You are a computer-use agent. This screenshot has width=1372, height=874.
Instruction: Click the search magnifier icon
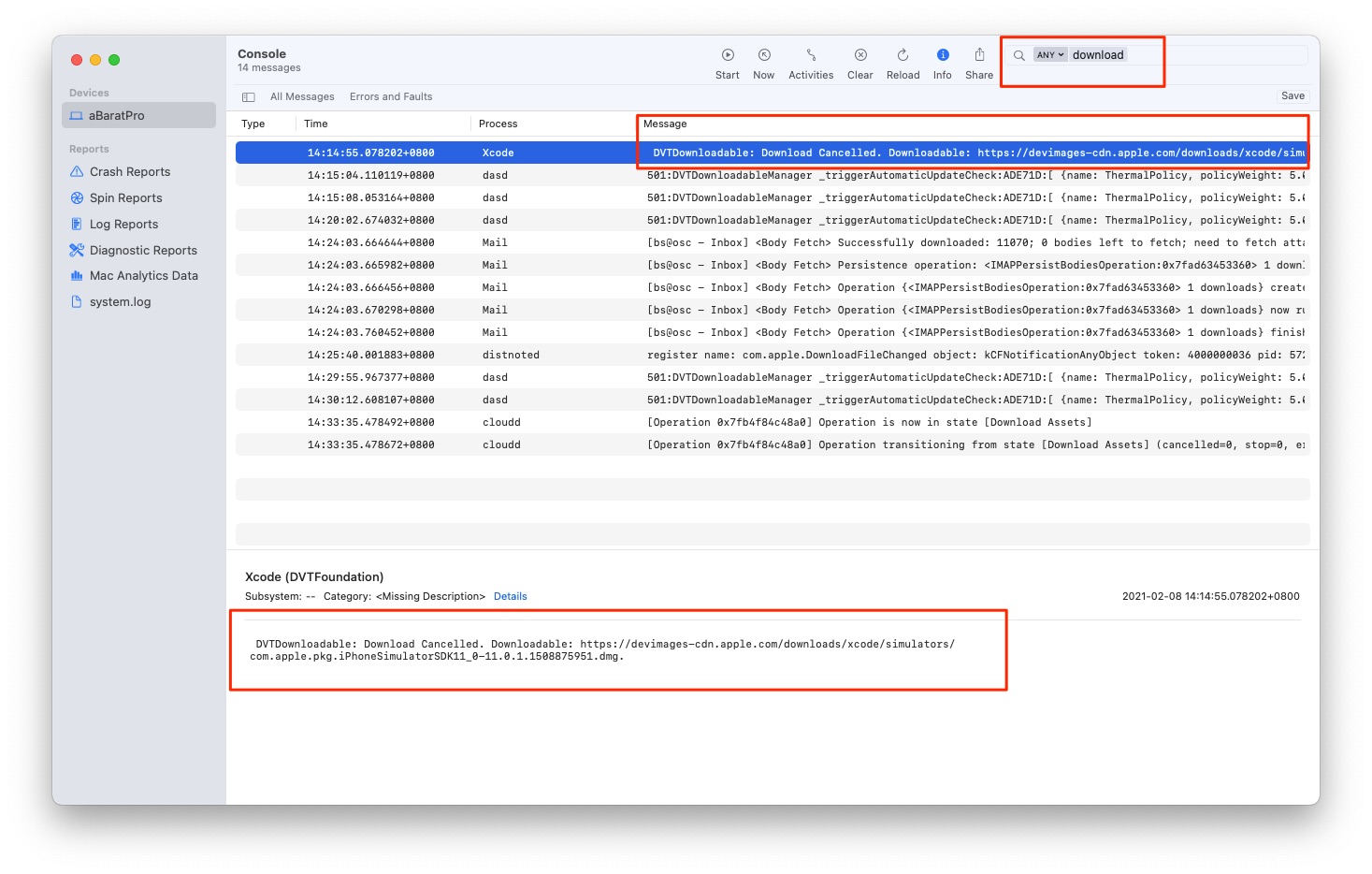click(x=1019, y=55)
